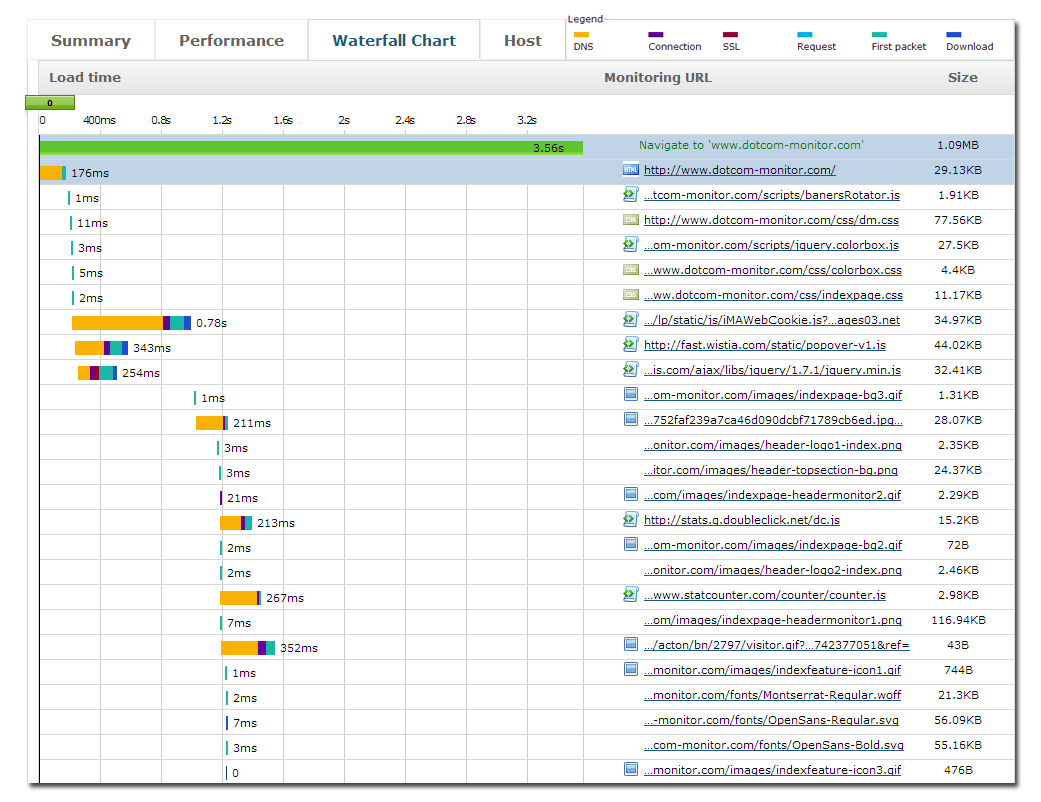Image resolution: width=1041 pixels, height=802 pixels.
Task: Open the iMAWebCookie.js link
Action: (771, 320)
